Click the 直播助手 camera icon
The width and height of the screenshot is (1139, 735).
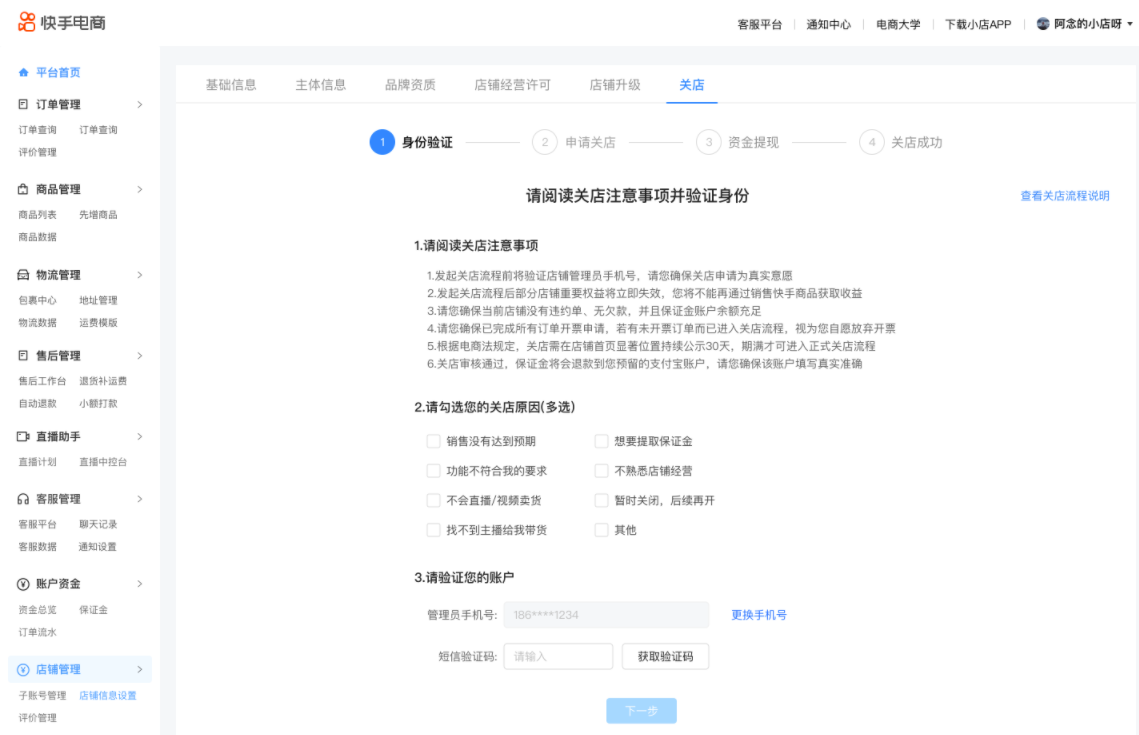tap(23, 437)
